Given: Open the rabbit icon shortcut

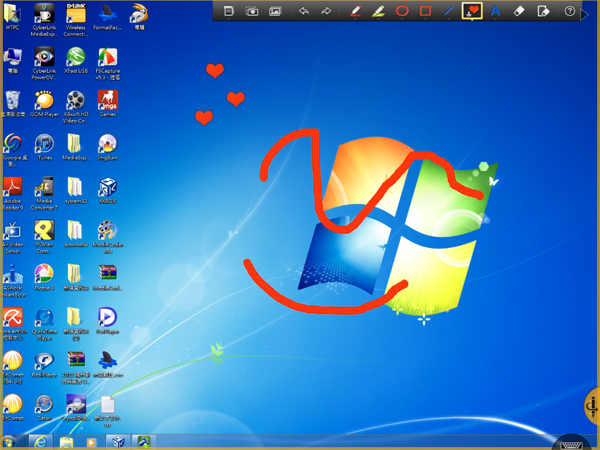Looking at the screenshot, I should click(139, 16).
